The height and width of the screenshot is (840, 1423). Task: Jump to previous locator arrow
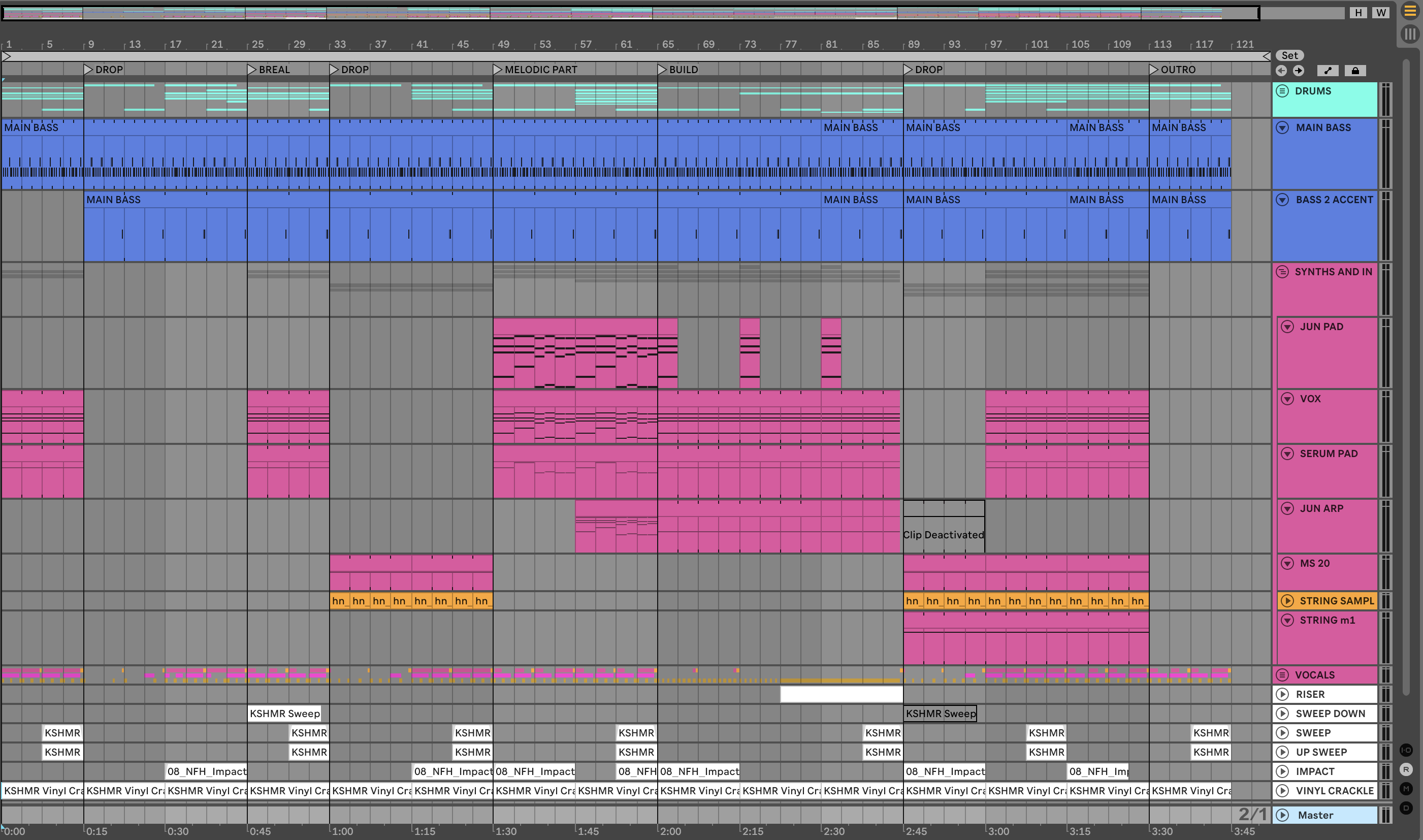pos(1281,71)
